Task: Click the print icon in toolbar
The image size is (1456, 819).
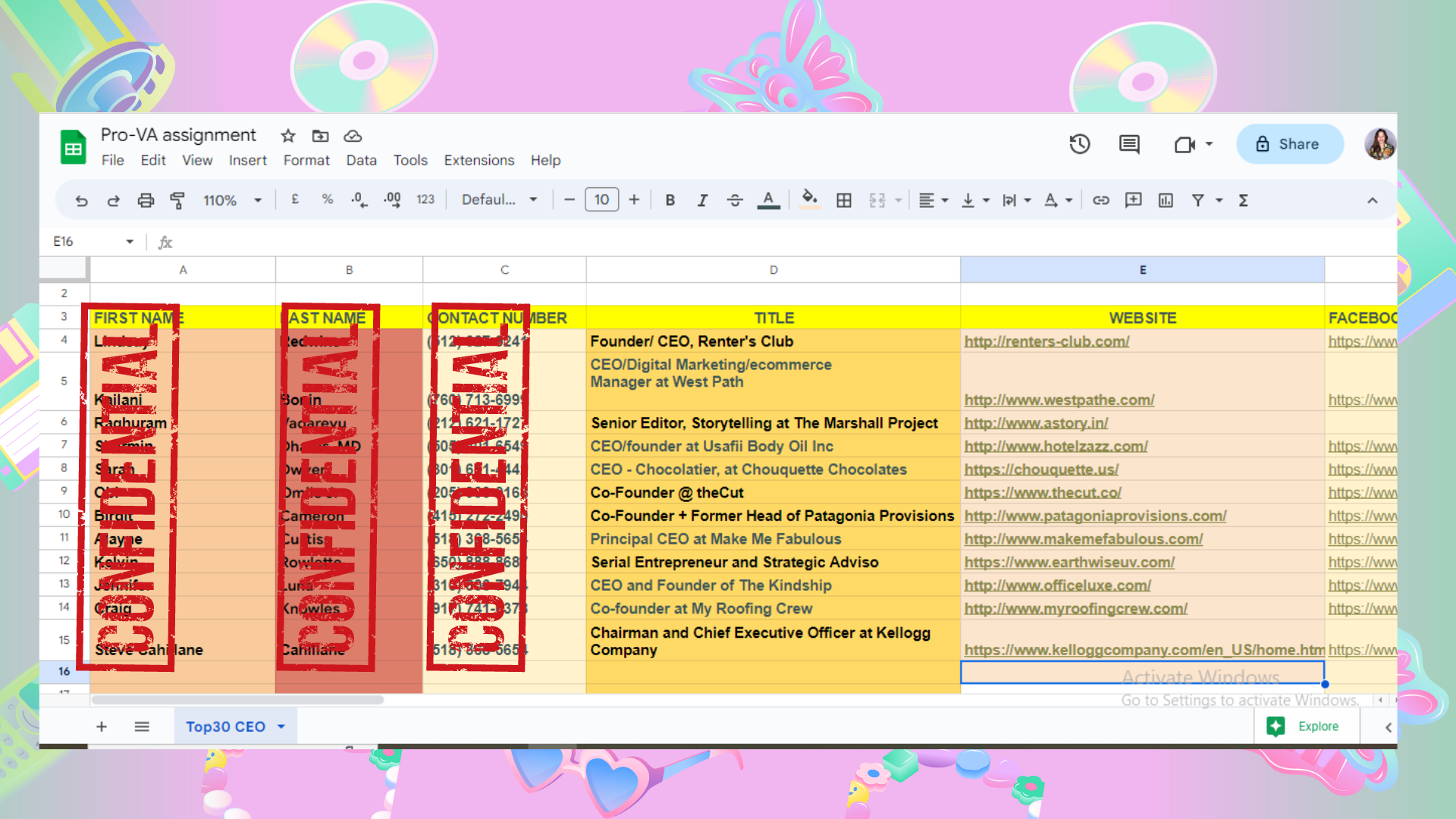Action: 146,200
